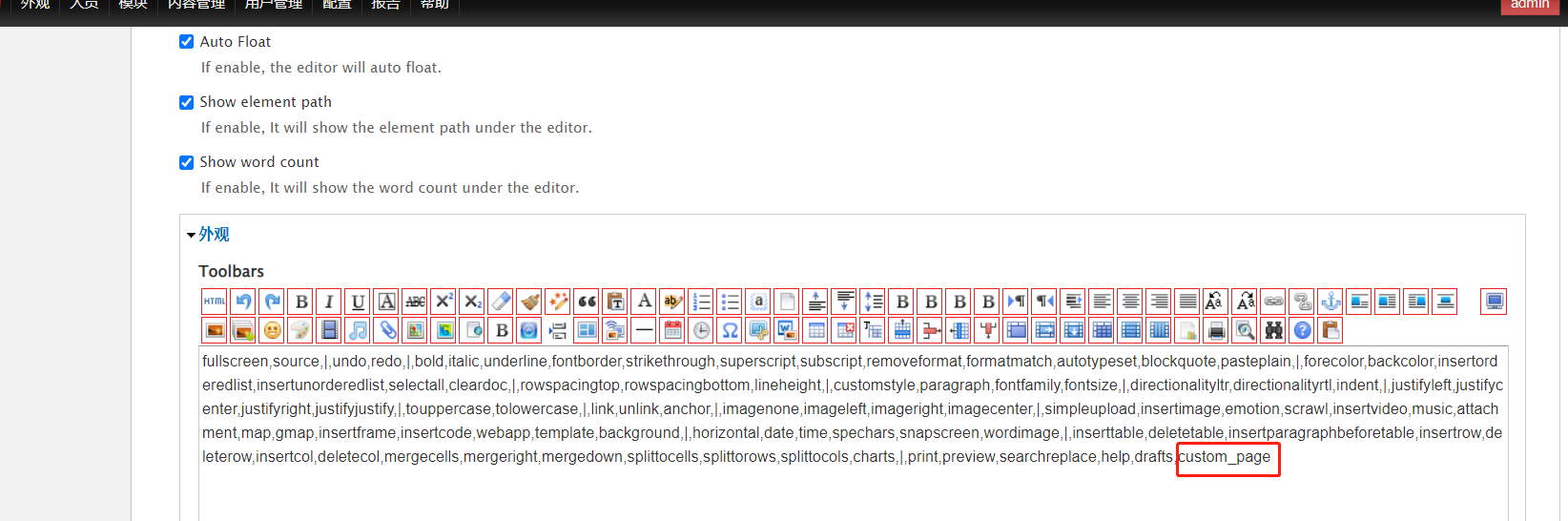Open the 内容管理 menu

(x=196, y=5)
